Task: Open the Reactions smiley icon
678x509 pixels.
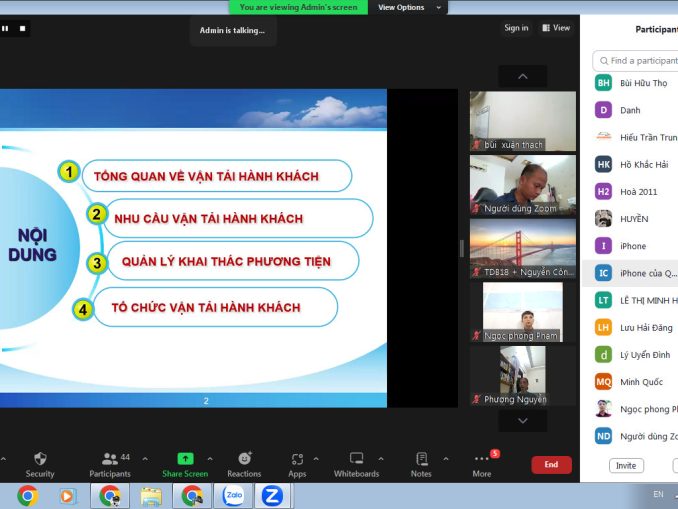Action: click(245, 458)
